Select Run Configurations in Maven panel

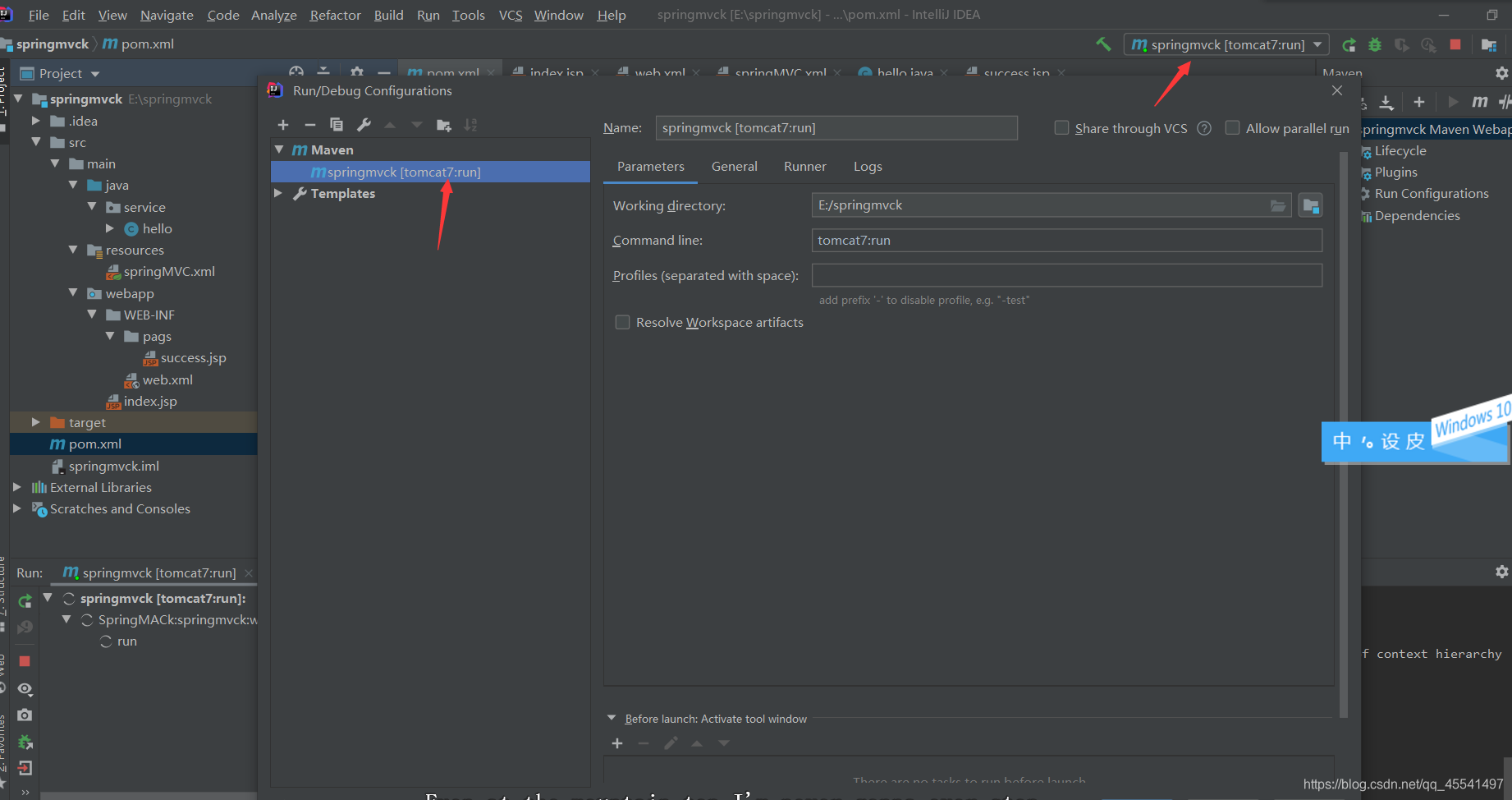coord(1432,193)
